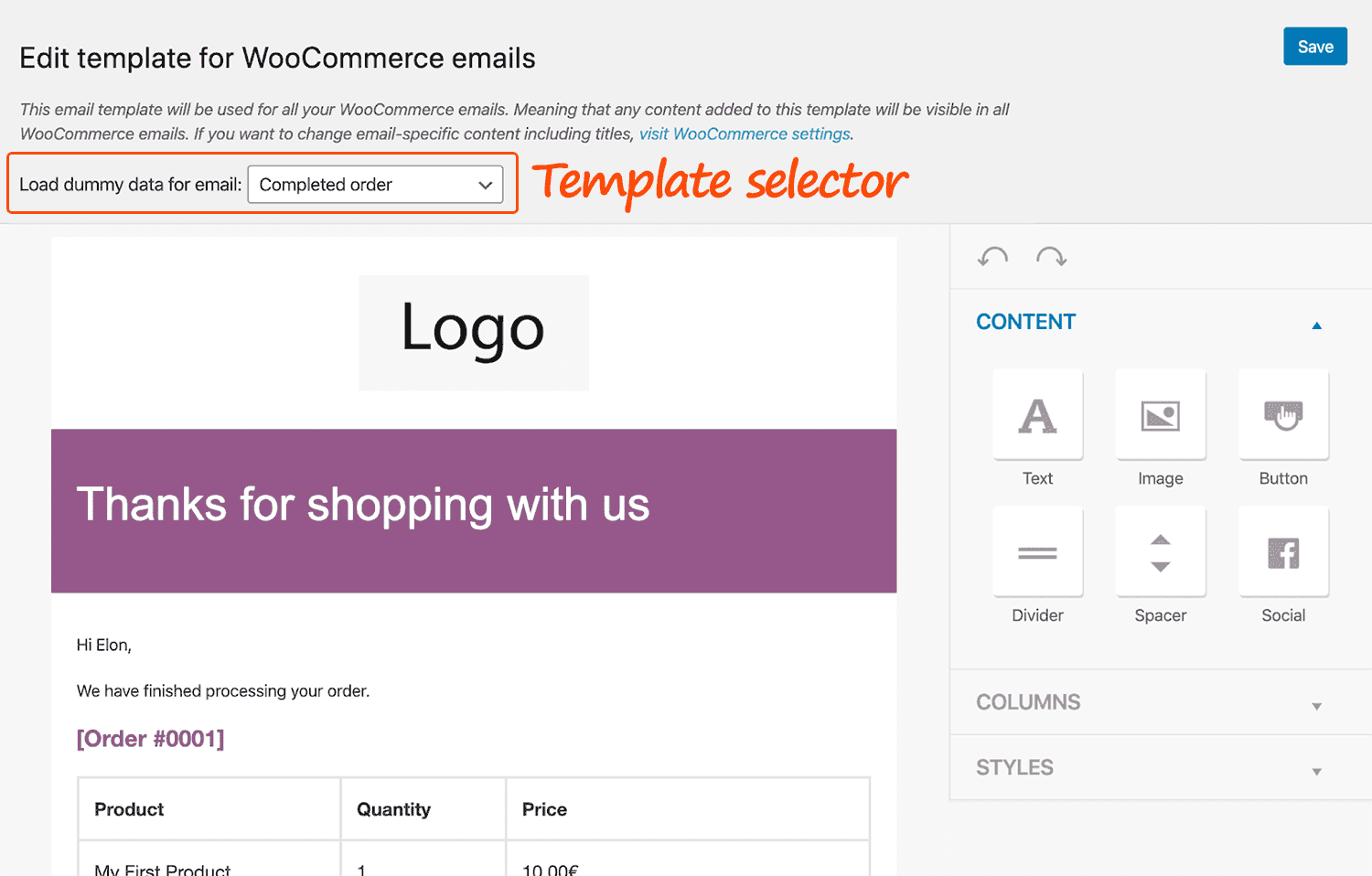Click the Undo arrow icon
The width and height of the screenshot is (1372, 876).
(993, 257)
